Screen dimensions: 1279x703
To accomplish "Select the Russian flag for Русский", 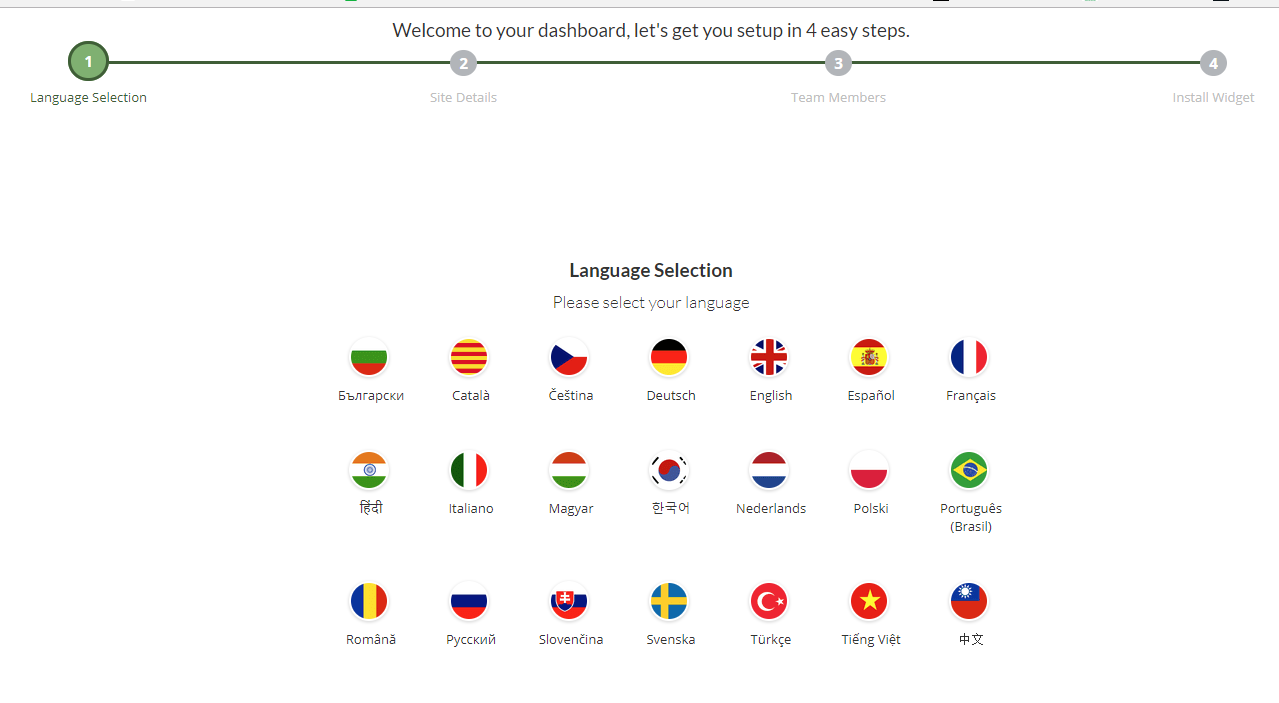I will [469, 601].
